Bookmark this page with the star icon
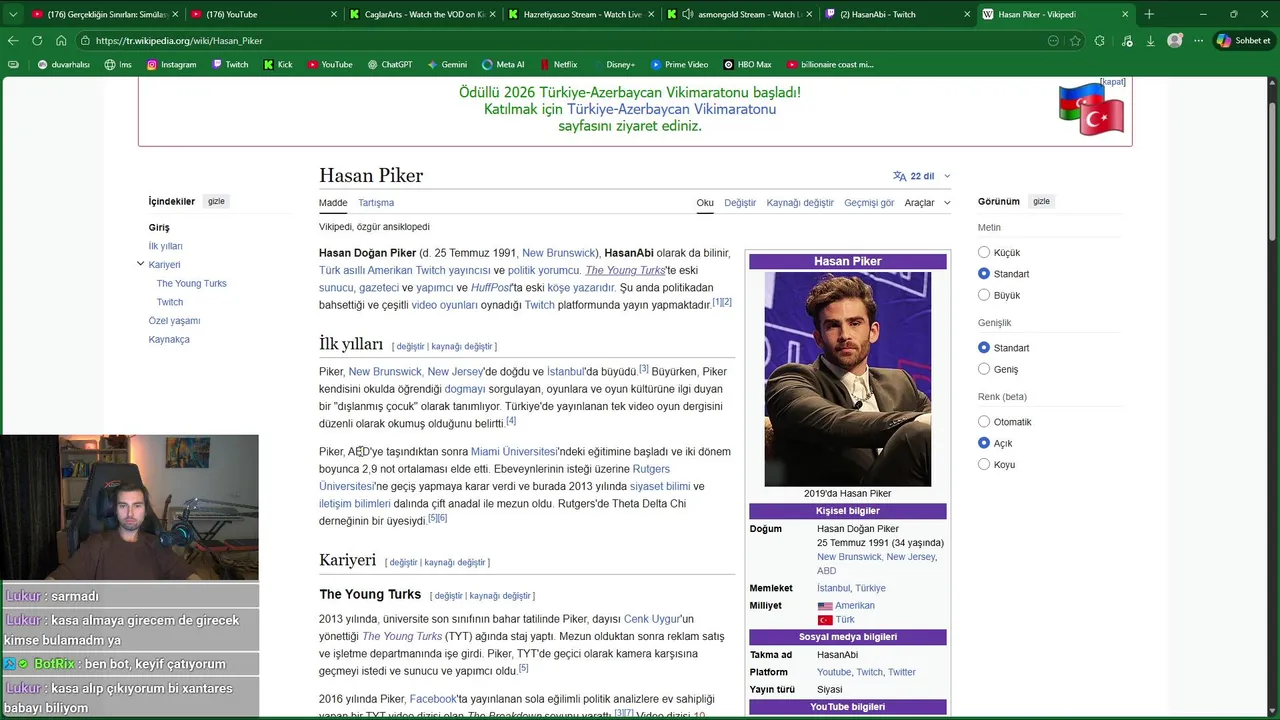 pyautogui.click(x=1075, y=41)
